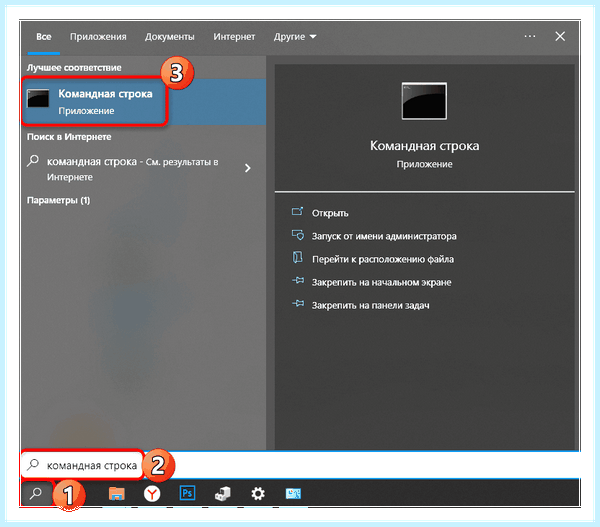Image resolution: width=600 pixels, height=527 pixels.
Task: Launch Photoshop from the taskbar
Action: click(188, 493)
